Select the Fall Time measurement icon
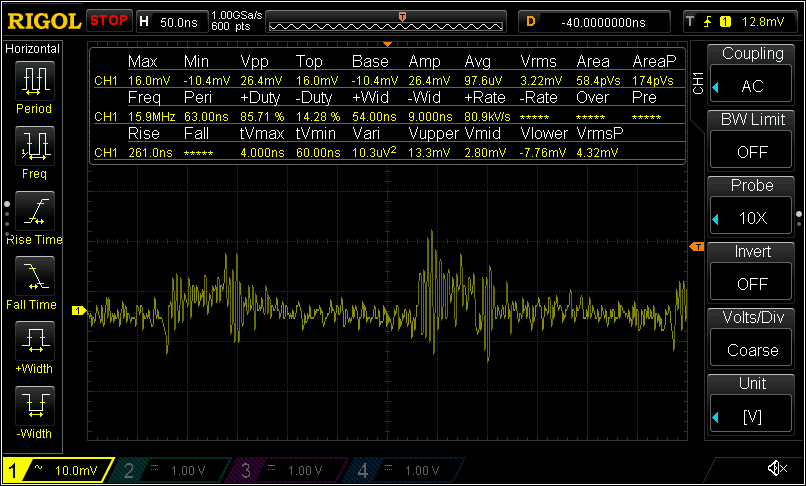 (33, 276)
